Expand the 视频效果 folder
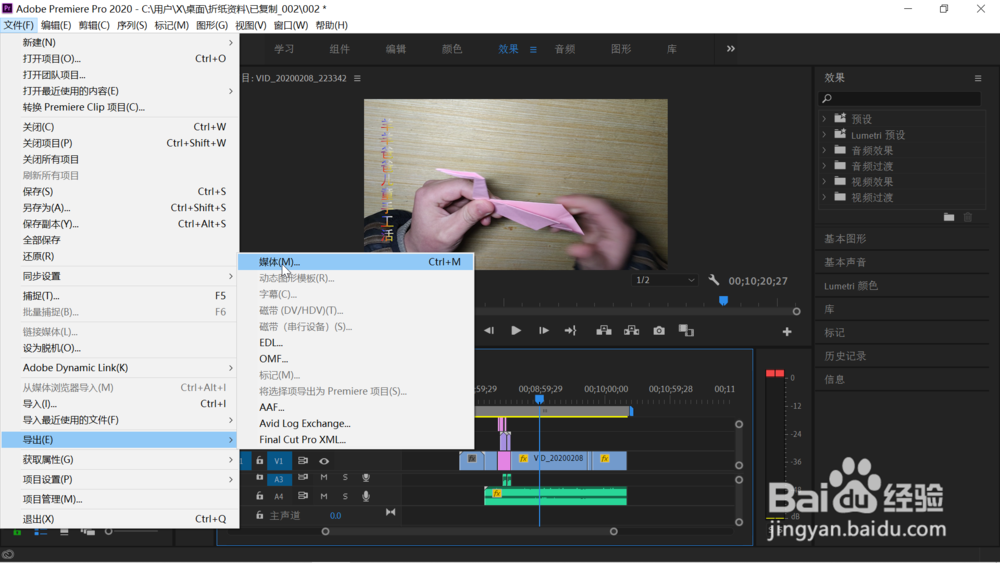This screenshot has height=563, width=1000. 824,182
